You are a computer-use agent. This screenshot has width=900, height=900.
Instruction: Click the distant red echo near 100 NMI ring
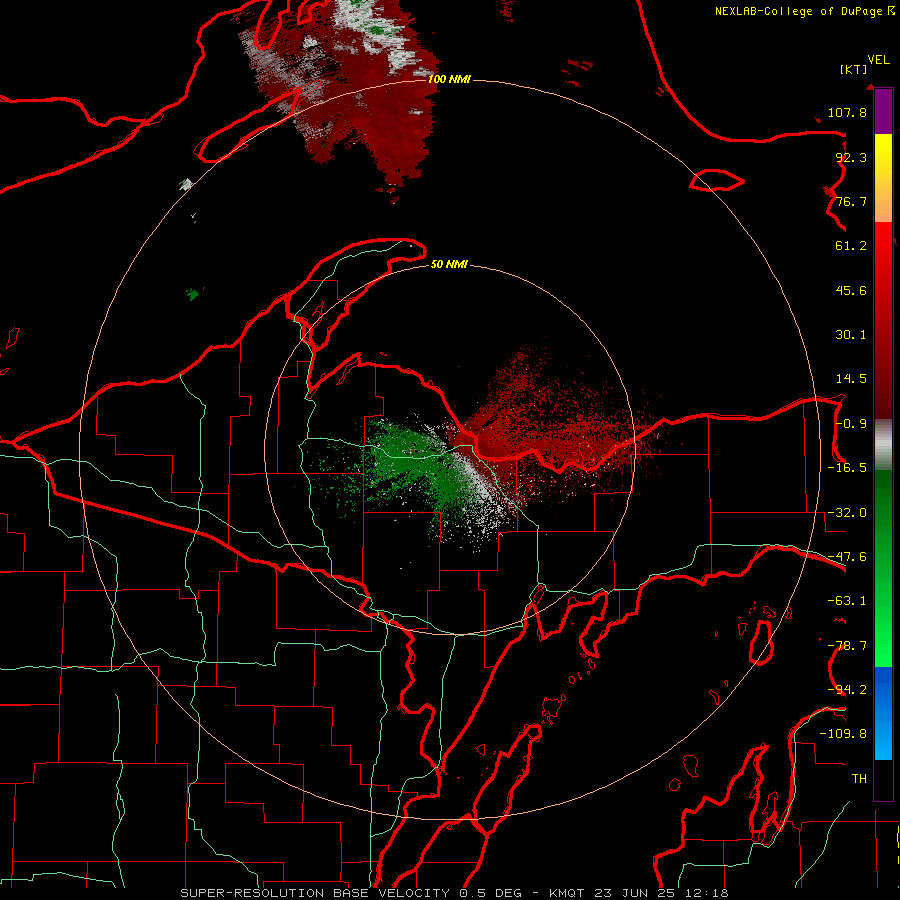(367, 98)
